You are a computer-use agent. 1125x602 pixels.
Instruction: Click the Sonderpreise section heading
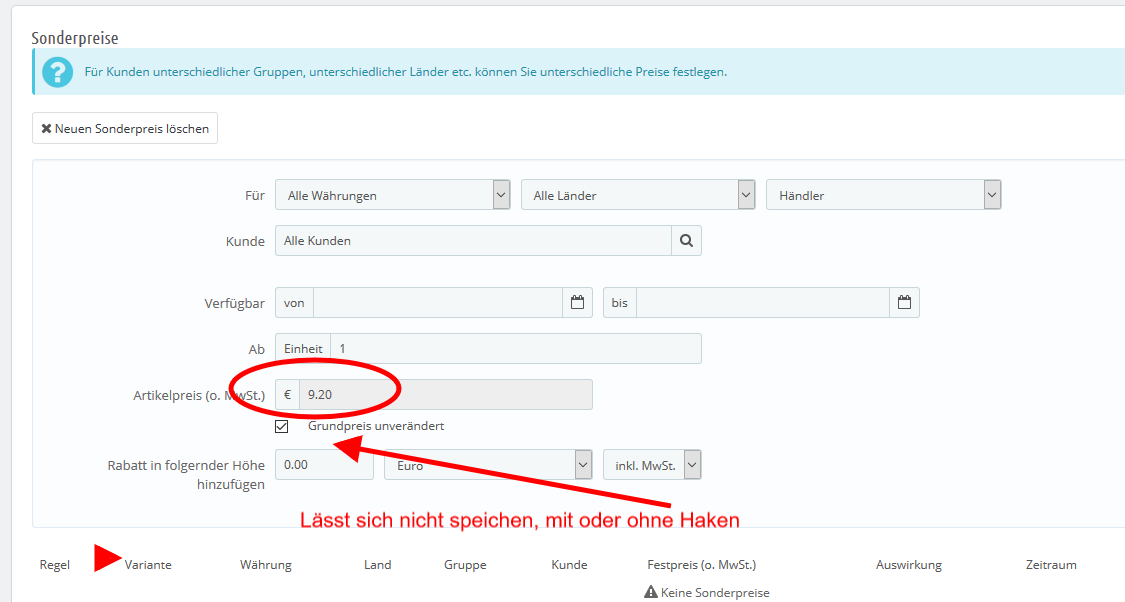(75, 38)
